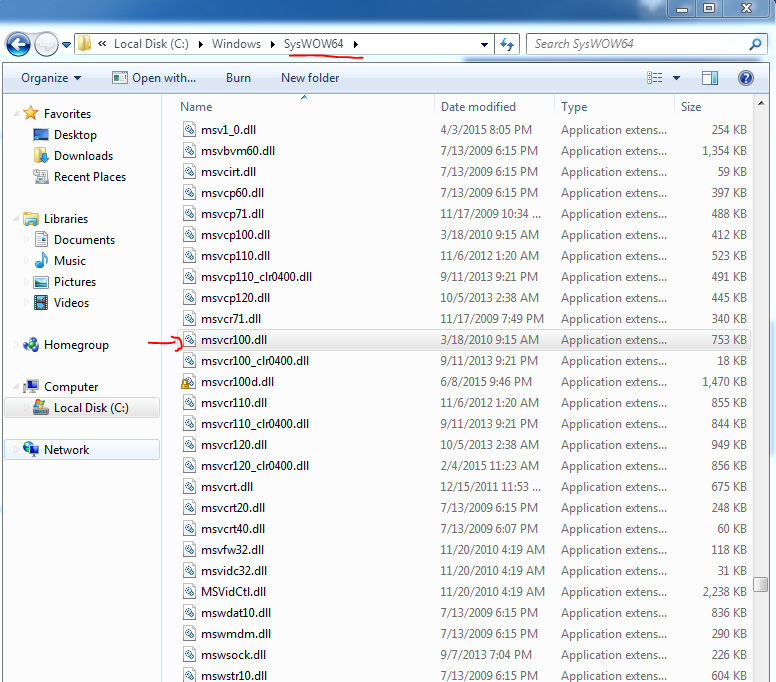Screen dimensions: 776x682
Task: Select the locked msvcr100d.dll icon
Action: pos(187,382)
